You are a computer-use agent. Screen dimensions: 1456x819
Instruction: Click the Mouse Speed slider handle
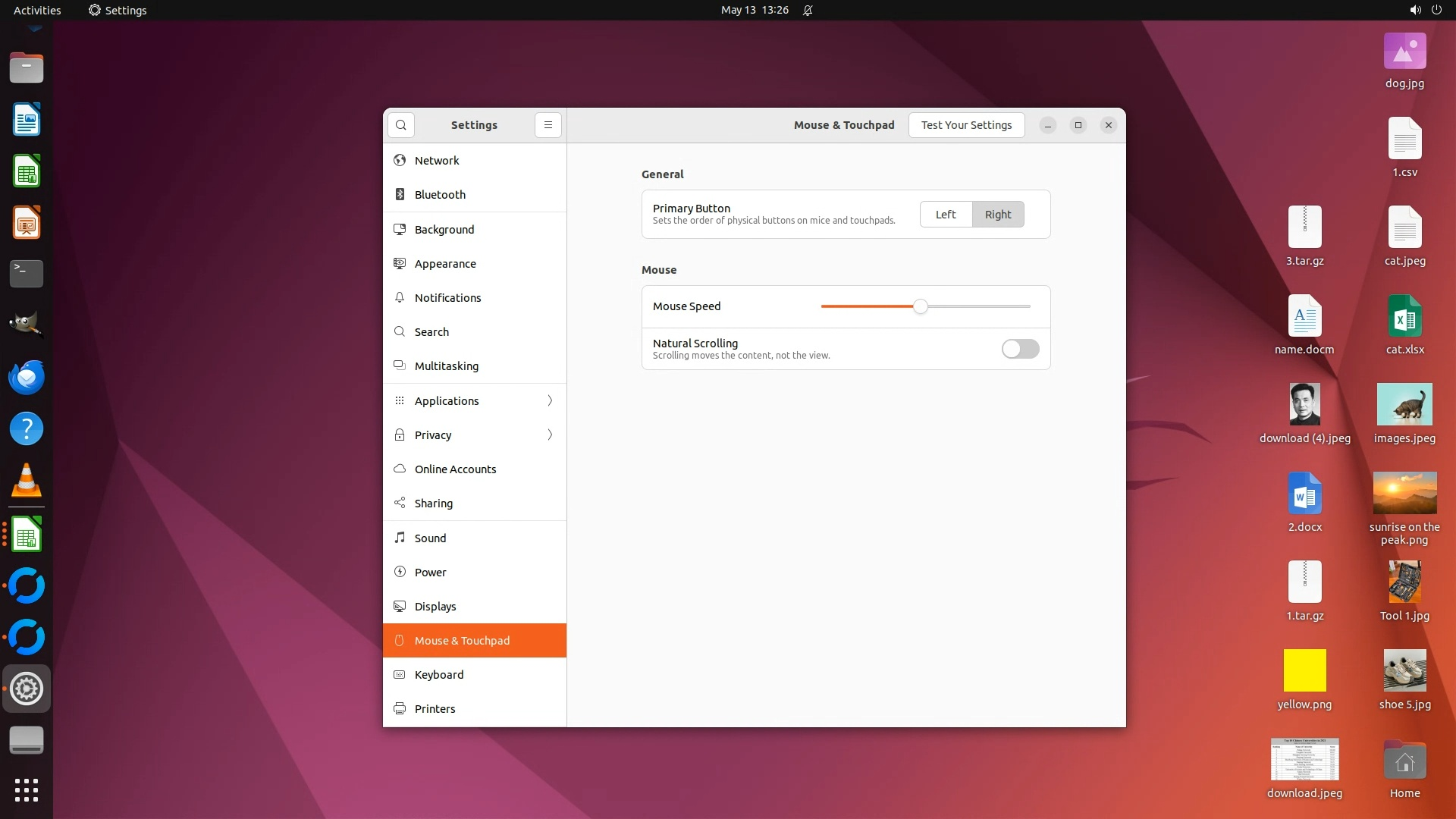pos(920,306)
